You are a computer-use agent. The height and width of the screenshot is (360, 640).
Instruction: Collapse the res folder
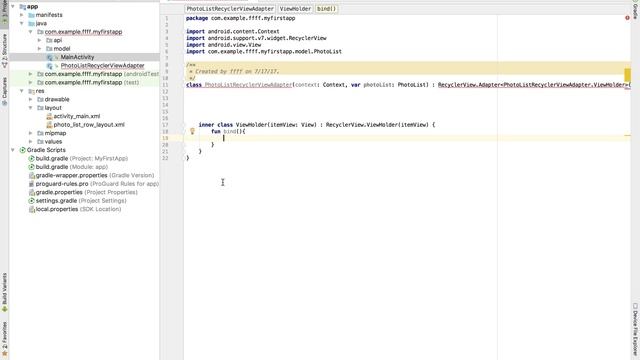point(22,91)
